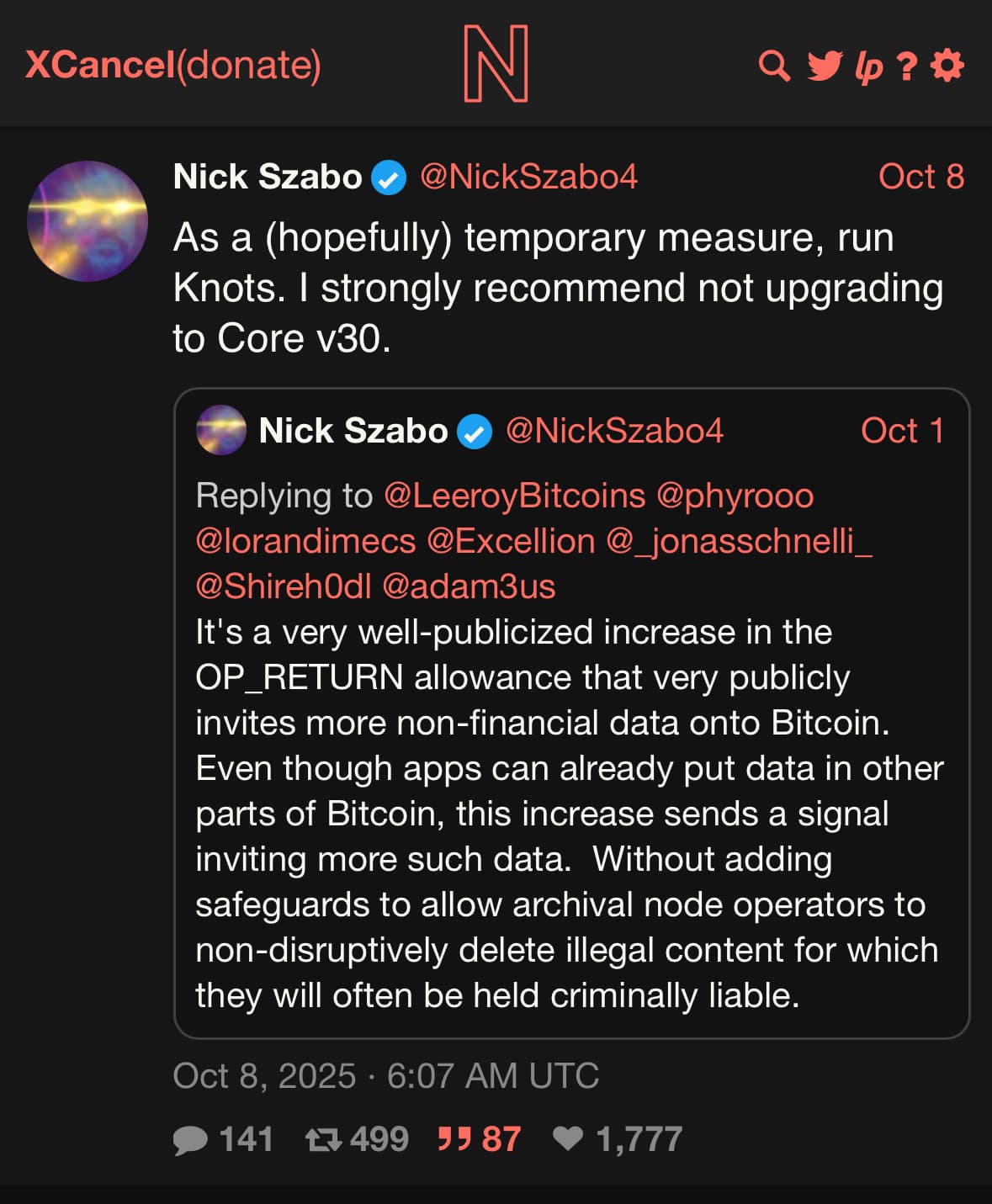
Task: Click the retweet arrows icon
Action: pyautogui.click(x=323, y=1139)
